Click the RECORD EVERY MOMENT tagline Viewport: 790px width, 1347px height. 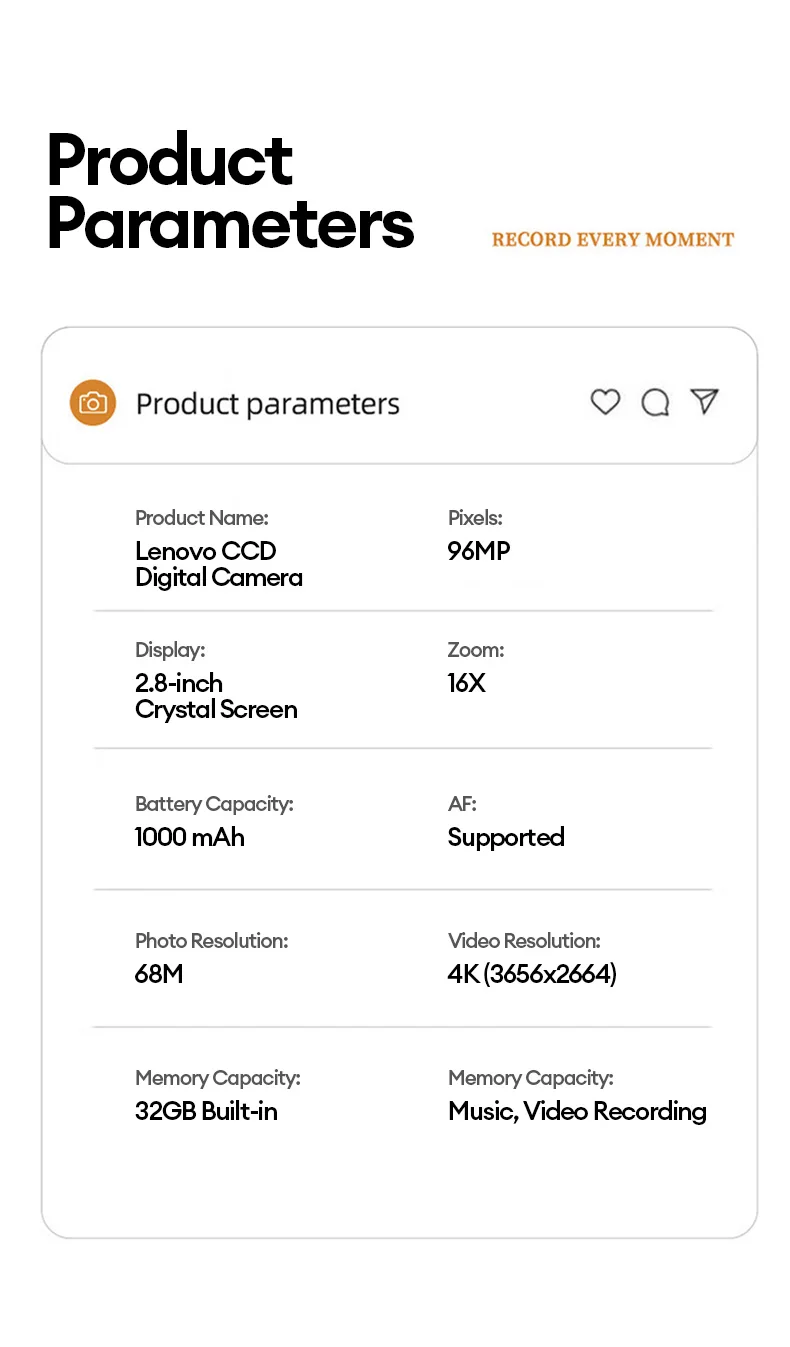click(612, 240)
